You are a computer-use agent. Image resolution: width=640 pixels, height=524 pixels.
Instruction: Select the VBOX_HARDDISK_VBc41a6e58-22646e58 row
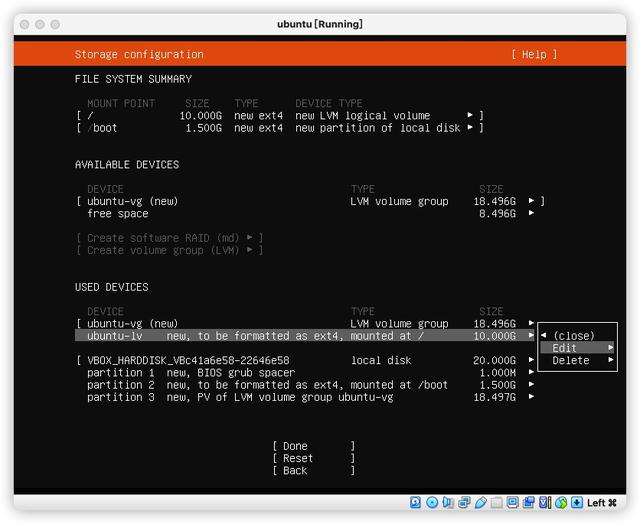(x=305, y=360)
